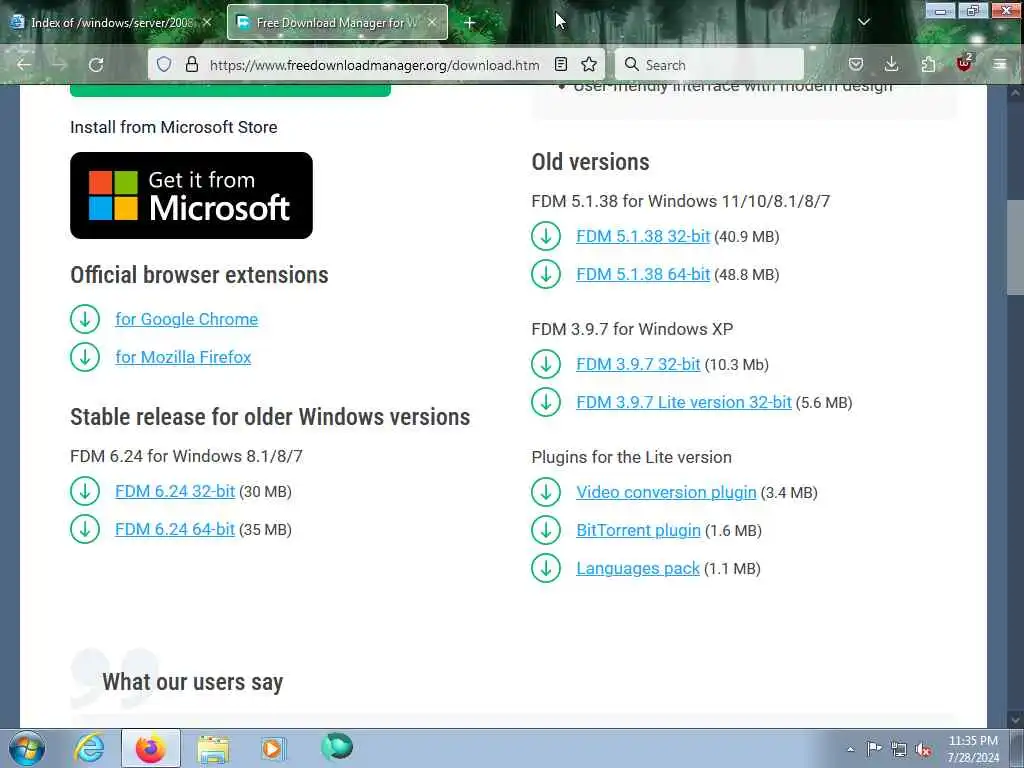Click download arrow icon beside Google Chrome

click(85, 319)
